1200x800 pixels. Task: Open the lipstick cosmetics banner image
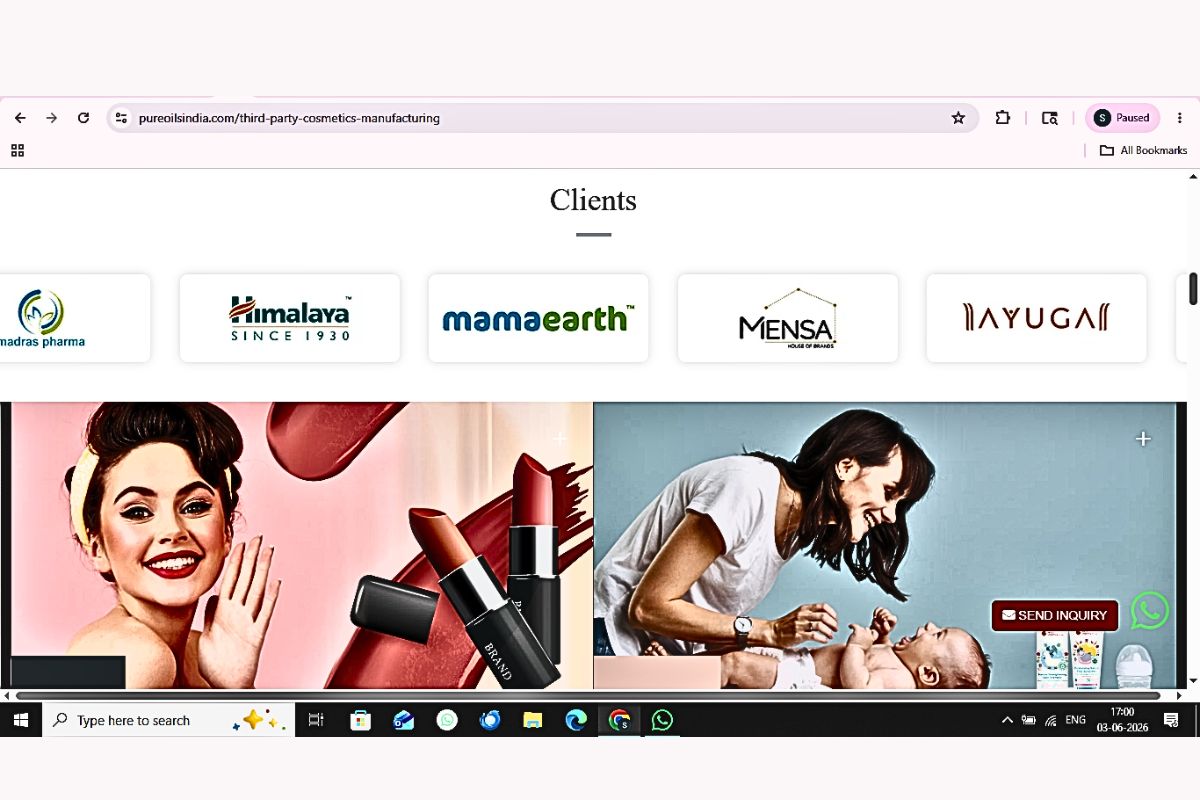click(x=302, y=545)
